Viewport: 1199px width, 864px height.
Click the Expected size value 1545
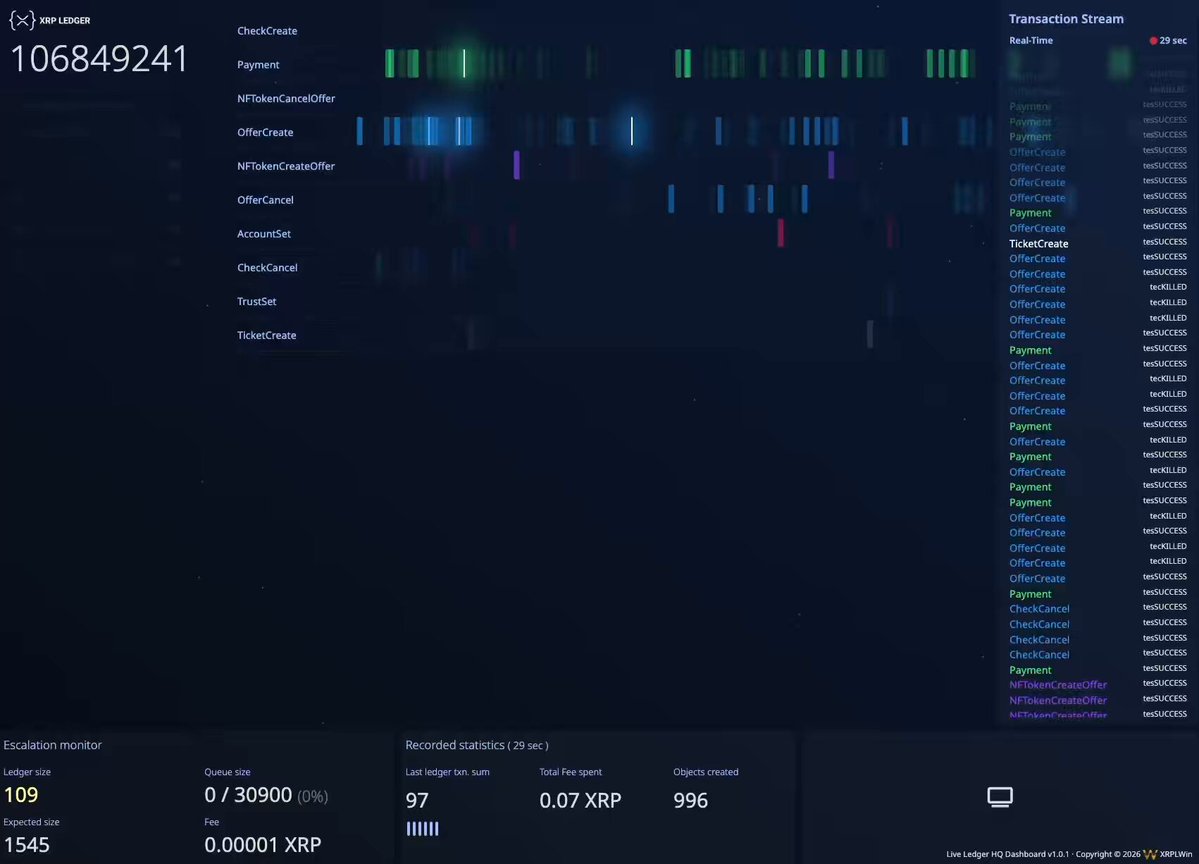[x=27, y=844]
